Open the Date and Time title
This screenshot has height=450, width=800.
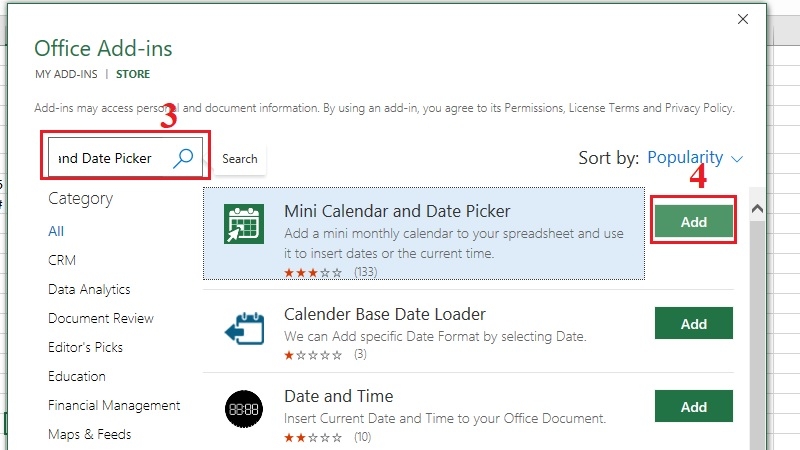point(339,396)
